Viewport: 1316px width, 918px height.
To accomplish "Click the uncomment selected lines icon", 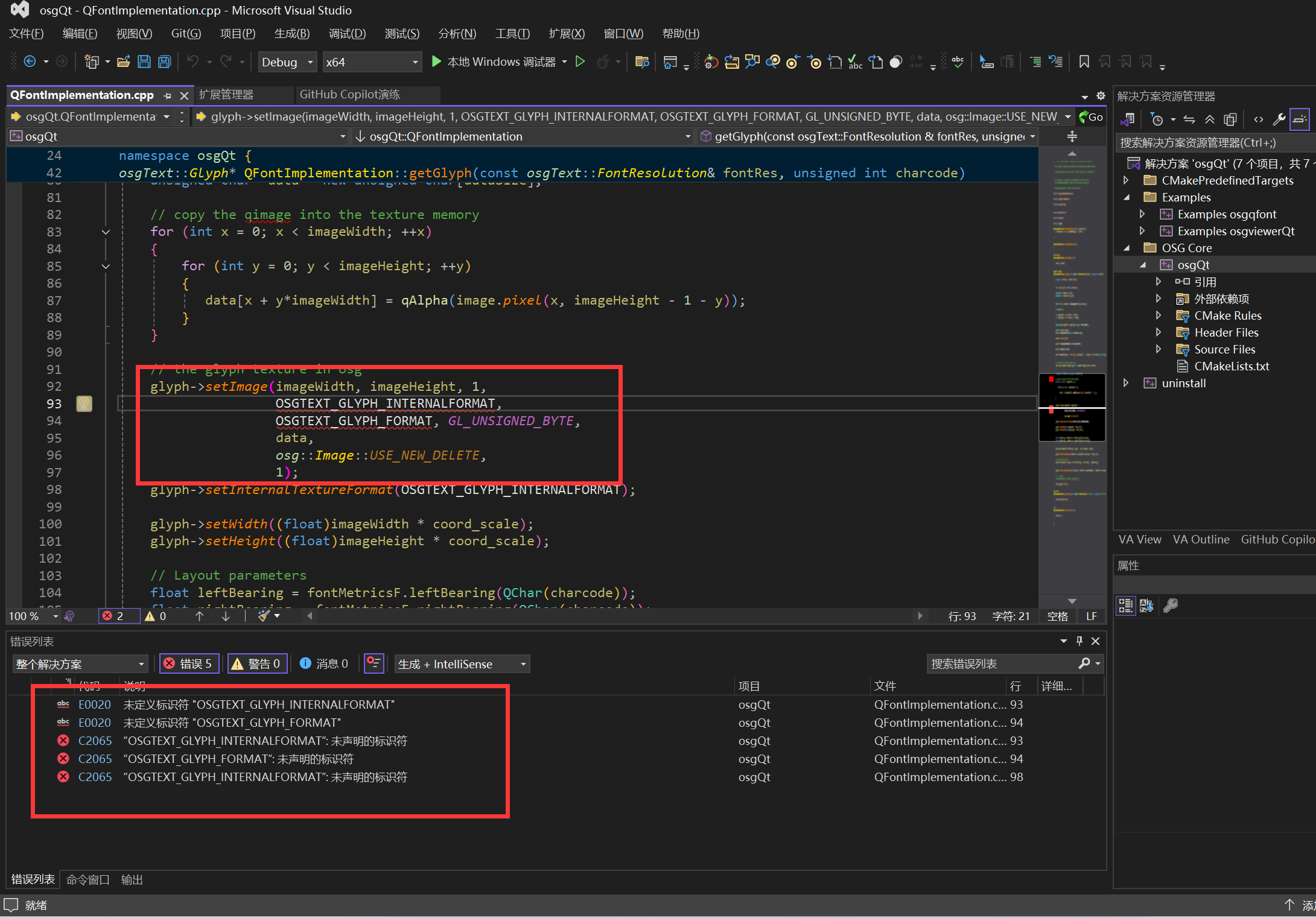I will click(x=1055, y=62).
